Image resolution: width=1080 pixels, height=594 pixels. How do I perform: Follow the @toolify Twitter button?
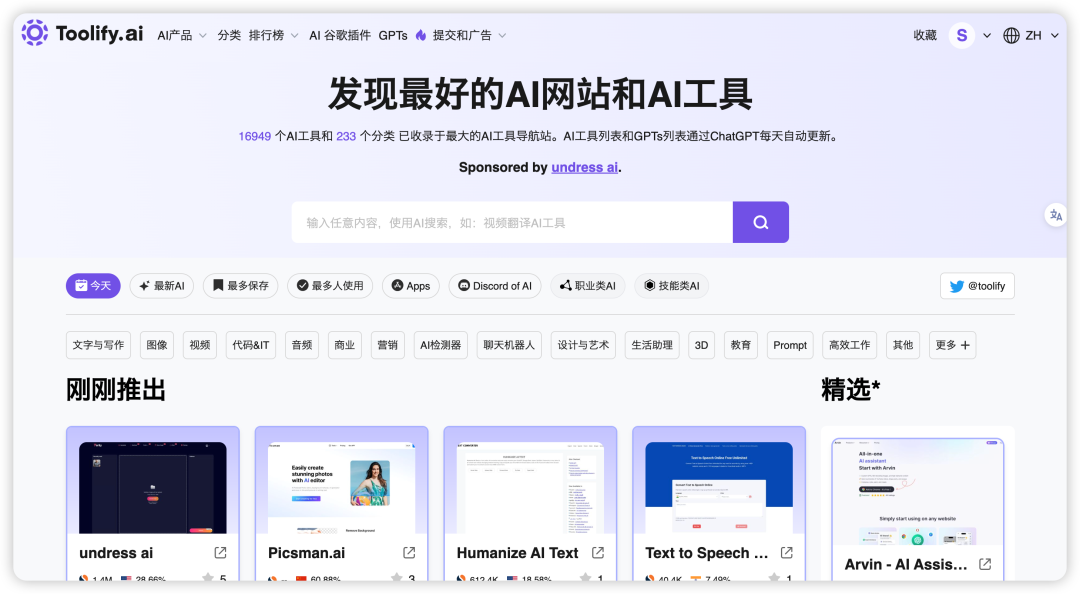pyautogui.click(x=977, y=285)
